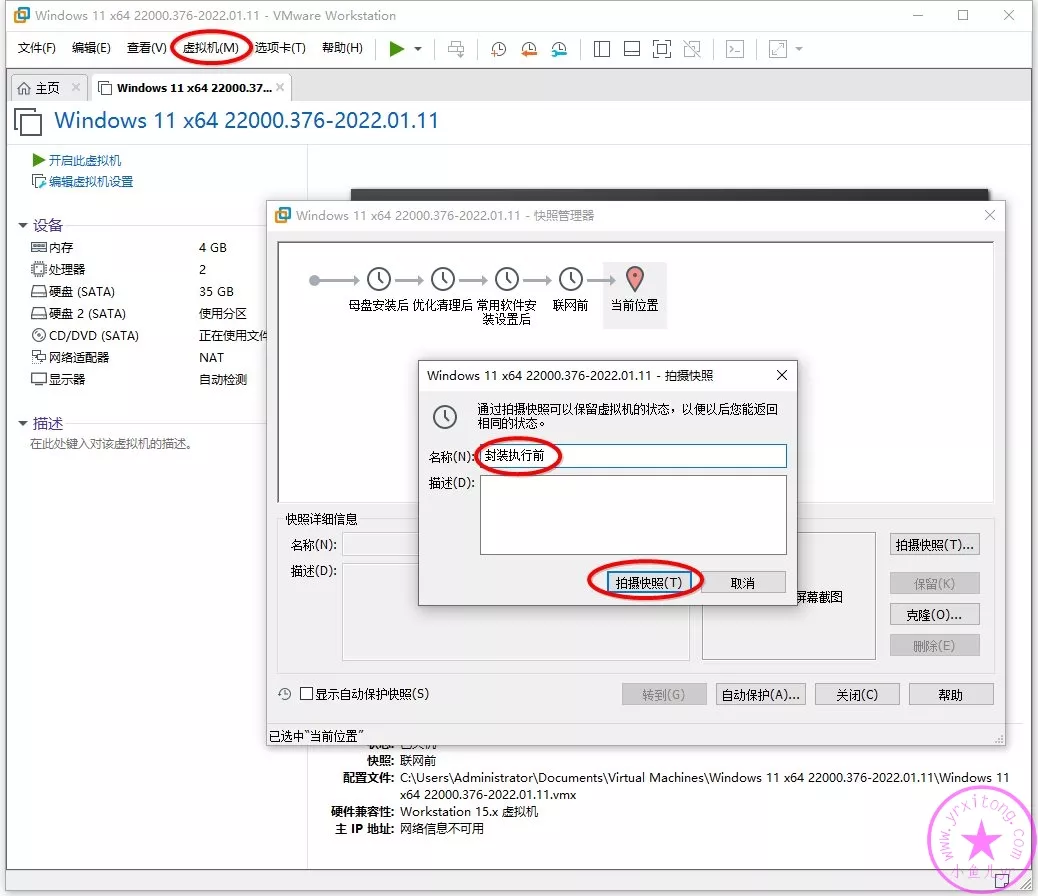1038x896 pixels.
Task: Click the take snapshot toolbar icon
Action: point(498,49)
